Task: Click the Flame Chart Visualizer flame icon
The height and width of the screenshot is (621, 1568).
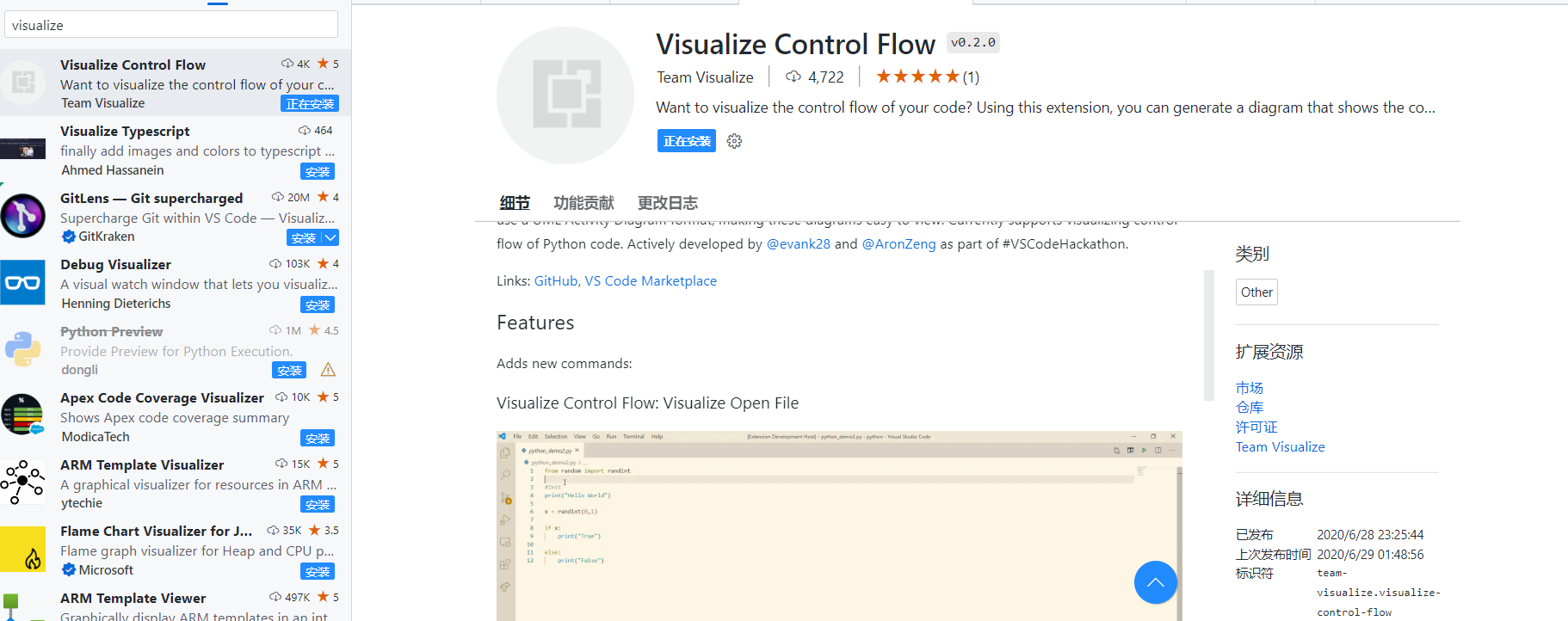Action: tap(23, 550)
